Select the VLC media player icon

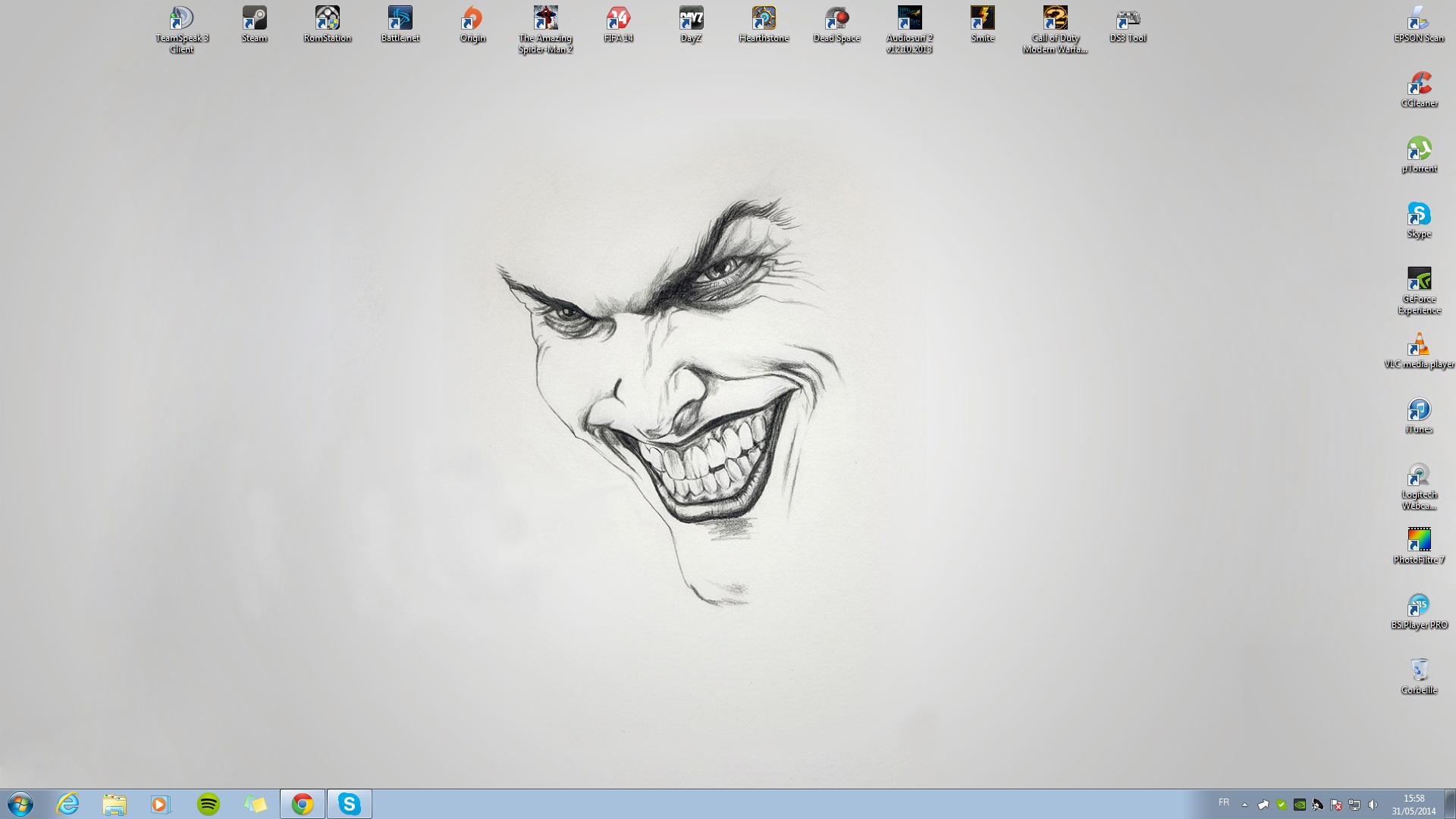point(1419,350)
